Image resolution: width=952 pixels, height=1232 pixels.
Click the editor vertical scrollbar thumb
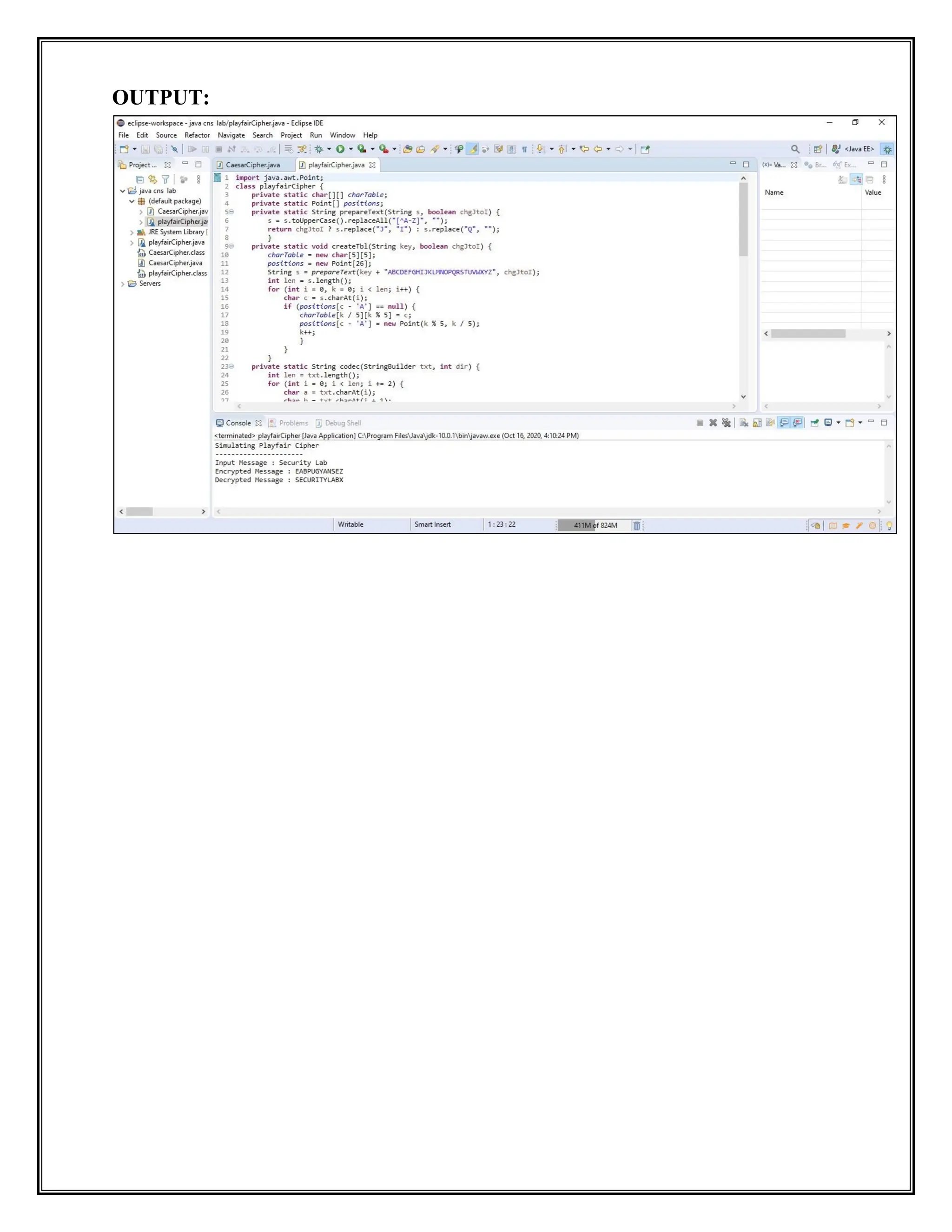(x=743, y=220)
